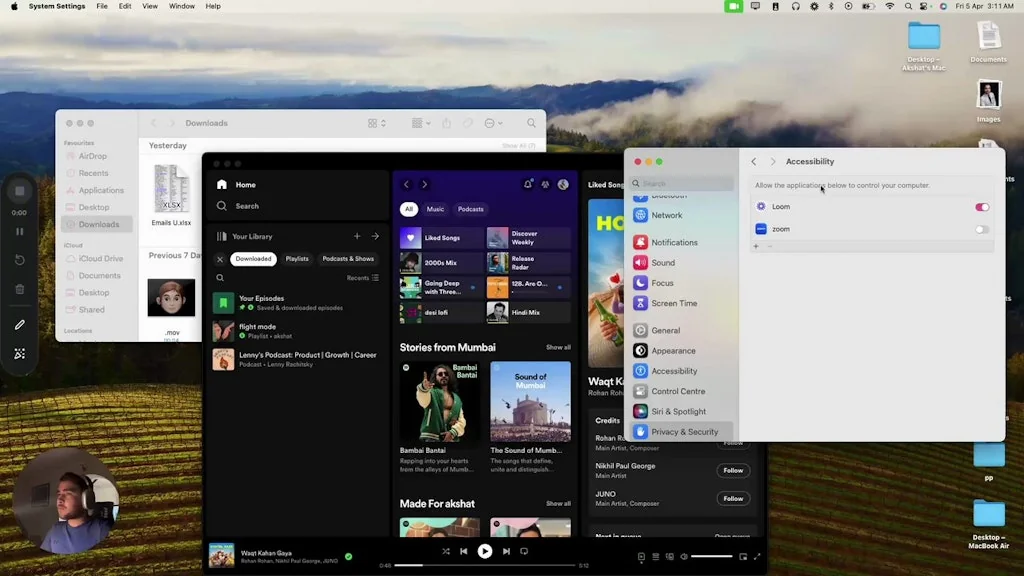Disable Loom accessibility access
This screenshot has width=1024, height=576.
pos(982,207)
